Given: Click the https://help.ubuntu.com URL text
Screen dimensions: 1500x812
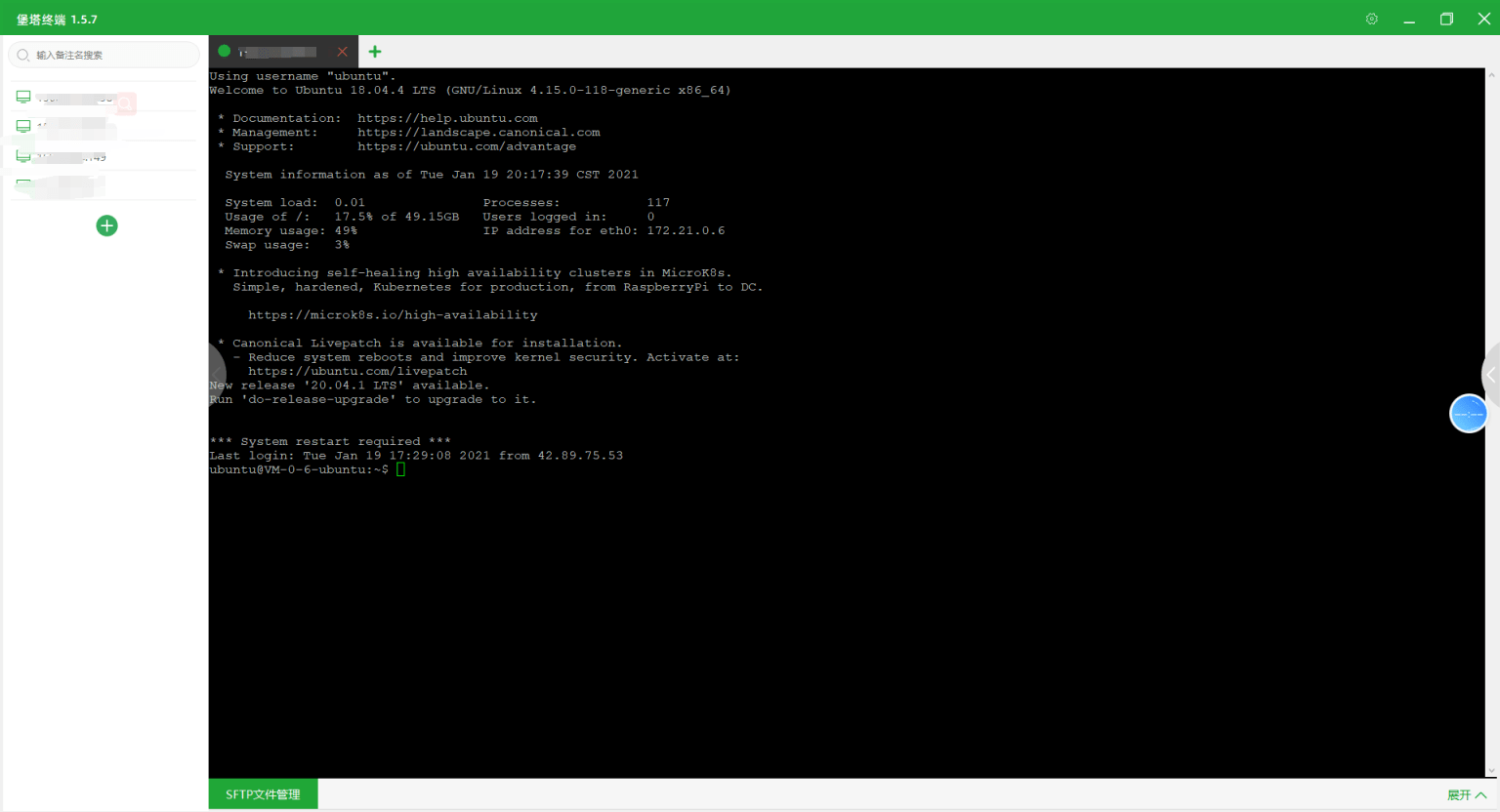Looking at the screenshot, I should pyautogui.click(x=447, y=118).
